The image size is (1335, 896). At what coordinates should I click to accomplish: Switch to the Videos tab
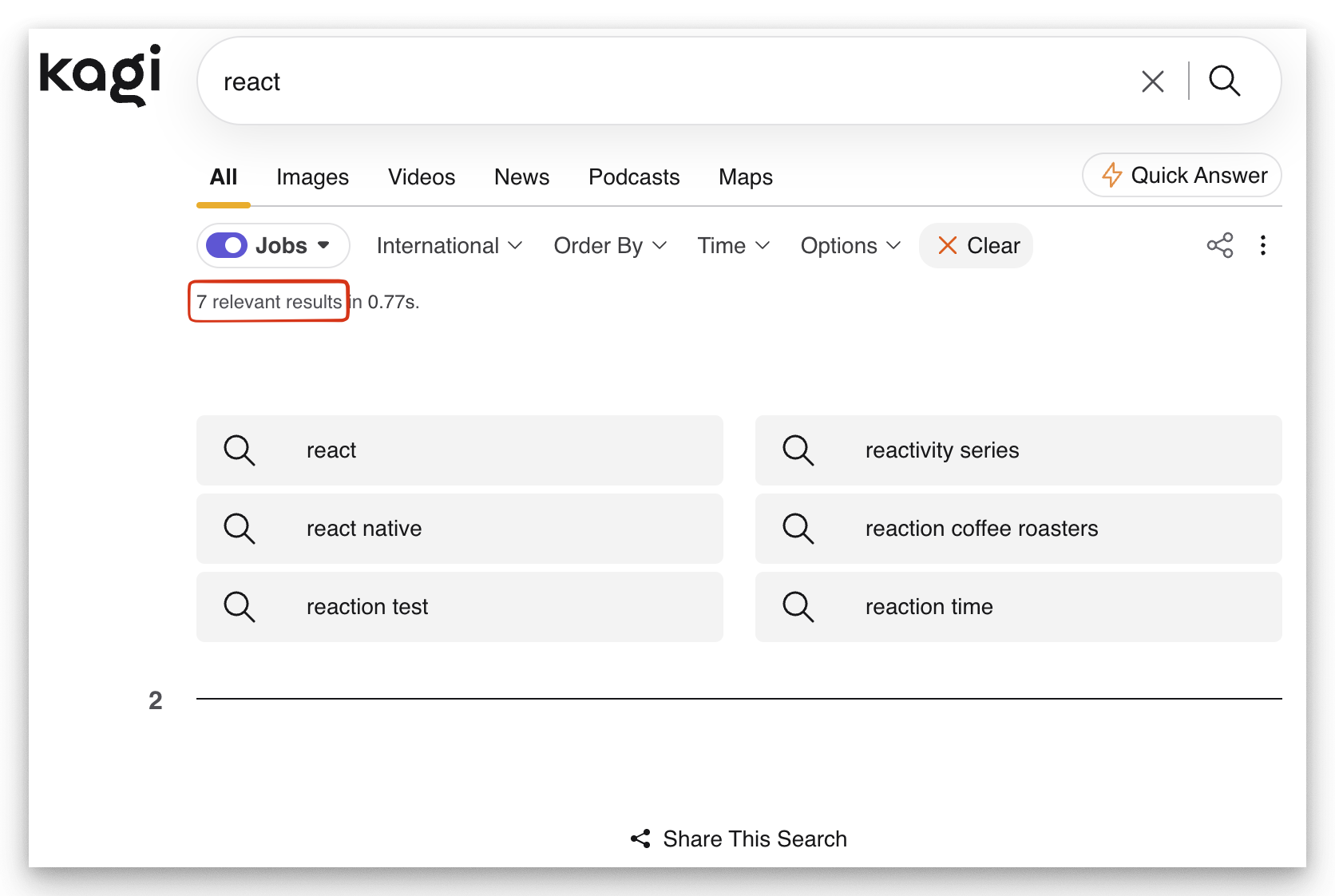(422, 177)
